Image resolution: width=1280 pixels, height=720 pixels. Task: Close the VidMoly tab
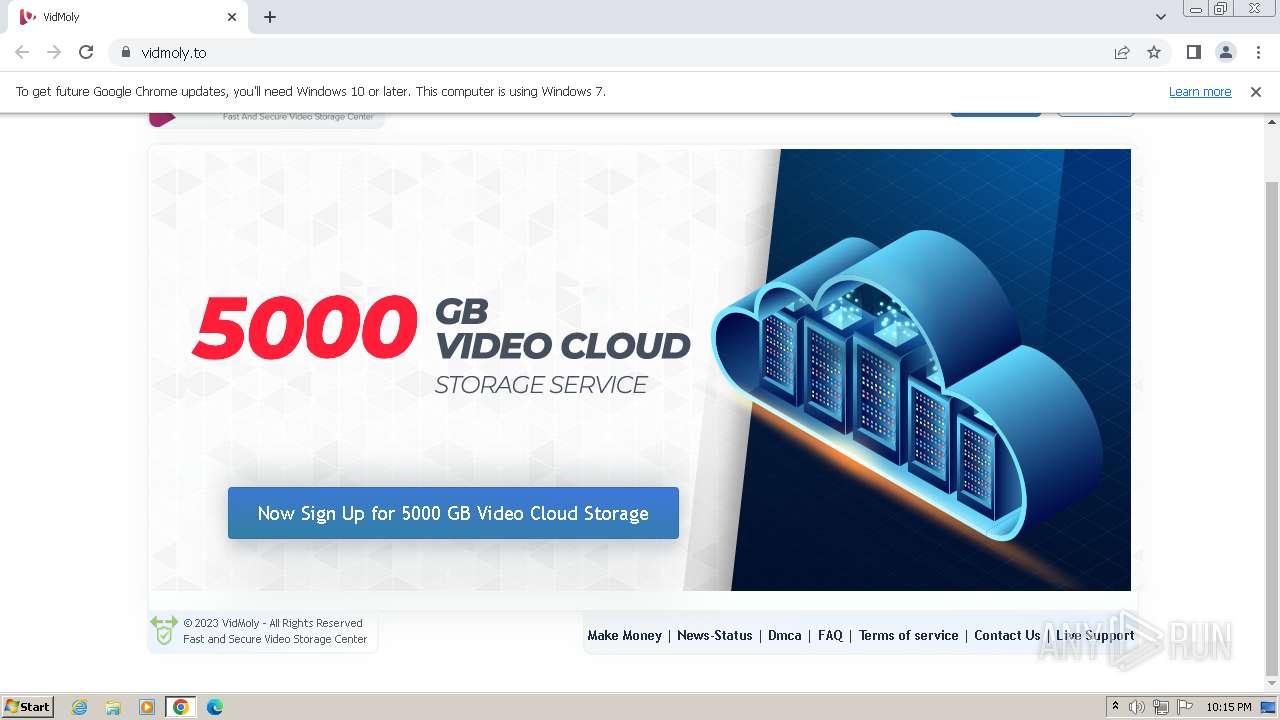tap(232, 17)
